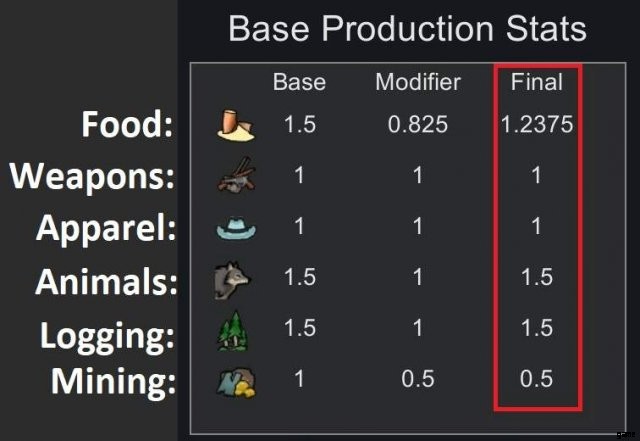The image size is (640, 441).
Task: Click the Final column header
Action: click(537, 82)
